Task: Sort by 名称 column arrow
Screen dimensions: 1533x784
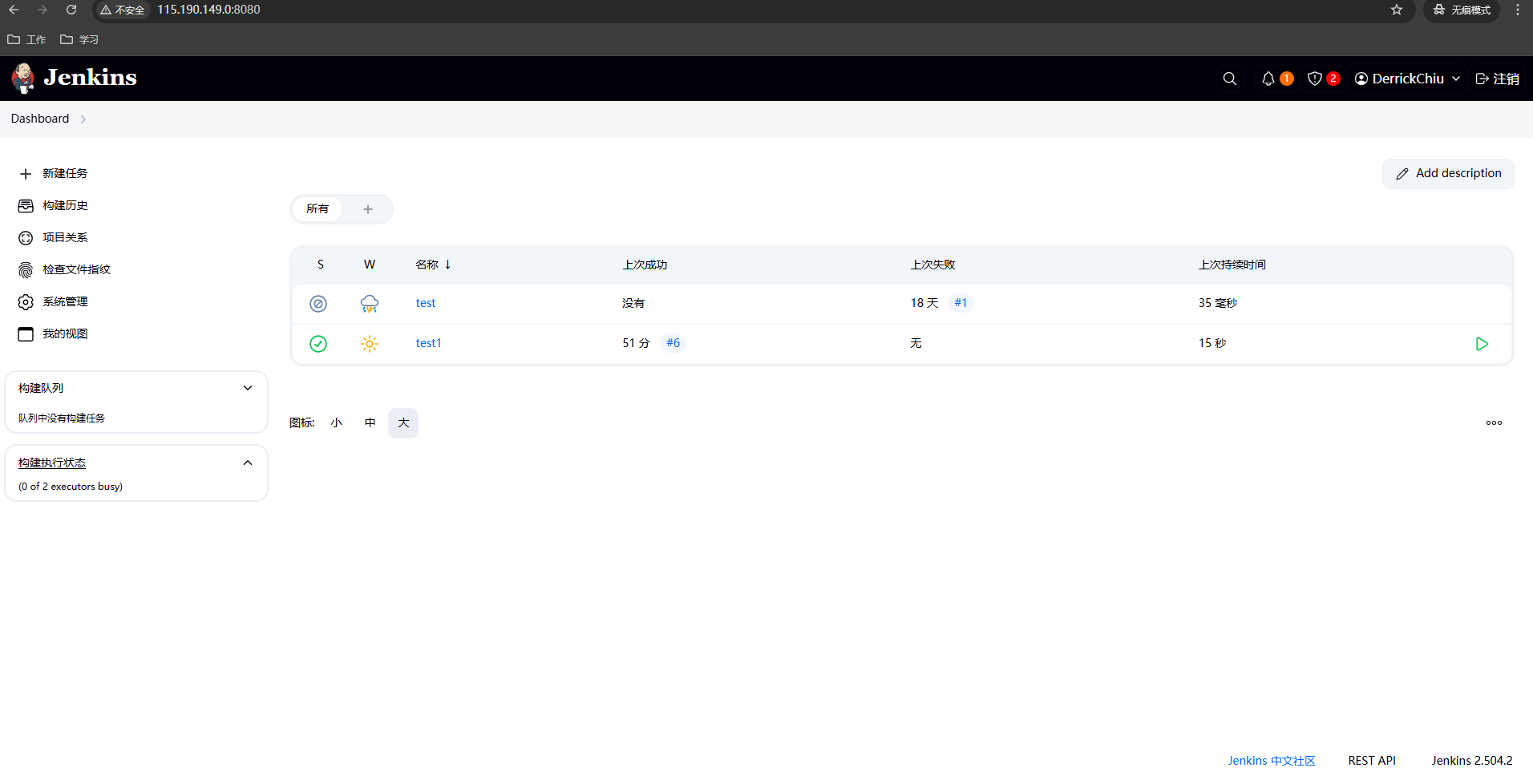Action: (447, 265)
